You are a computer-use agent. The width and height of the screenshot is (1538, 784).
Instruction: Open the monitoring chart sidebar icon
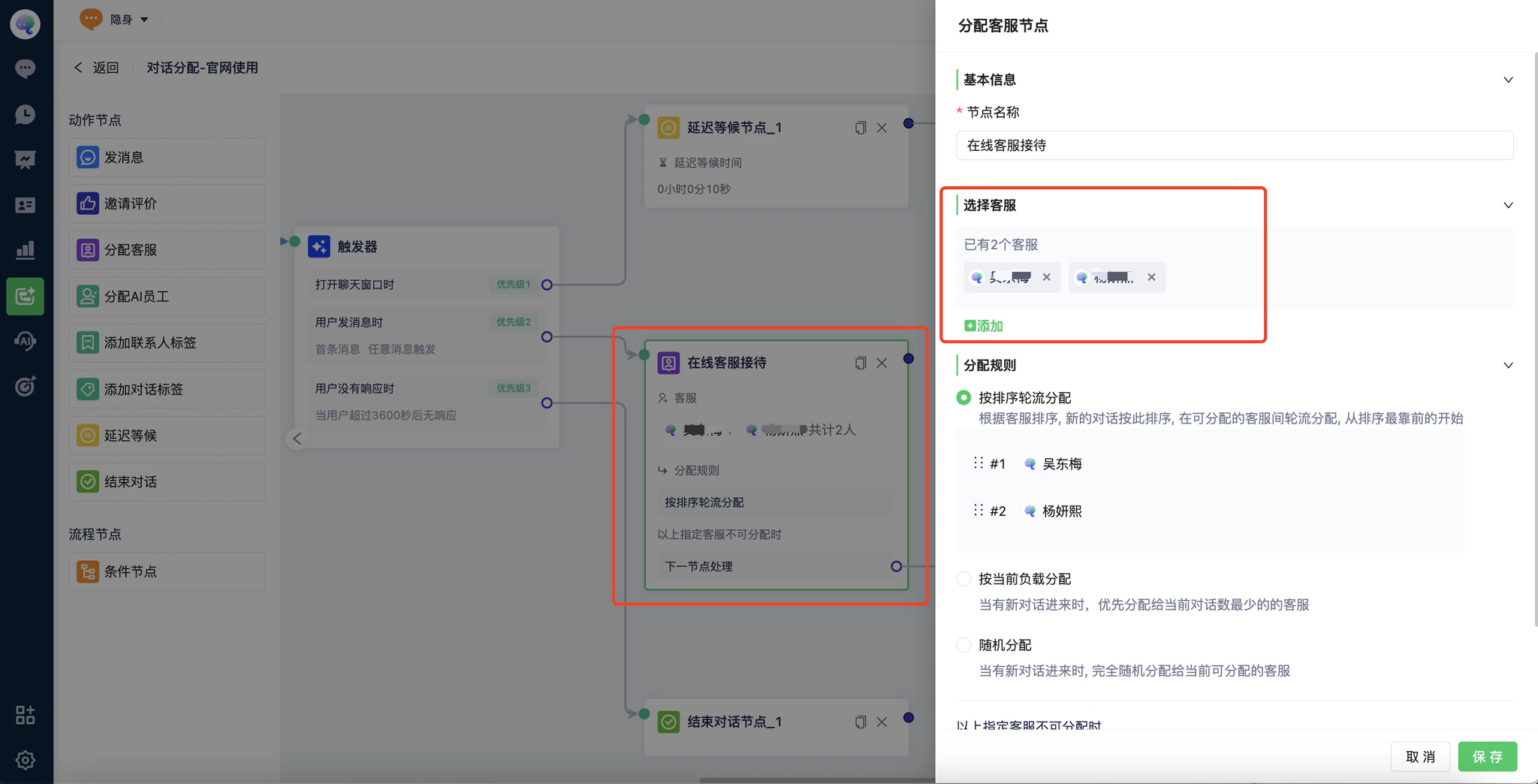[25, 159]
